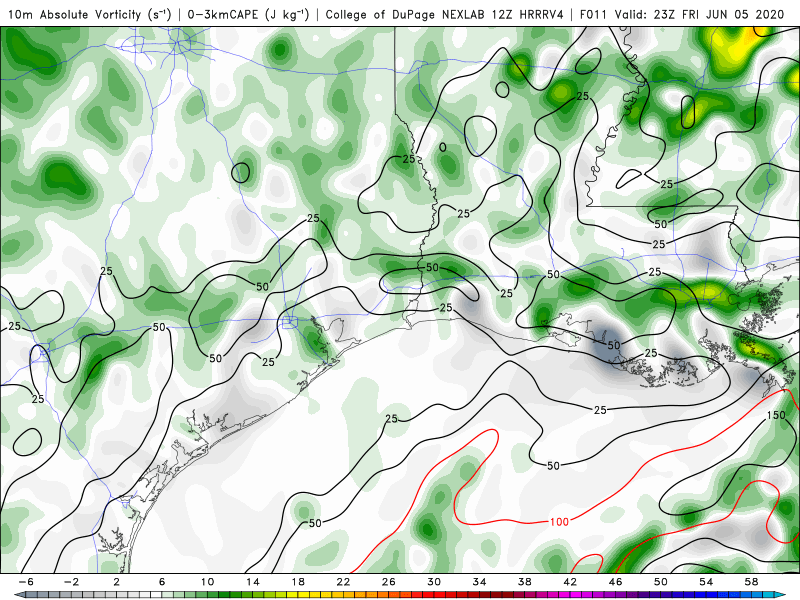Click the '10m Absolute Vorticity' title text
The height and width of the screenshot is (600, 800).
click(x=74, y=15)
